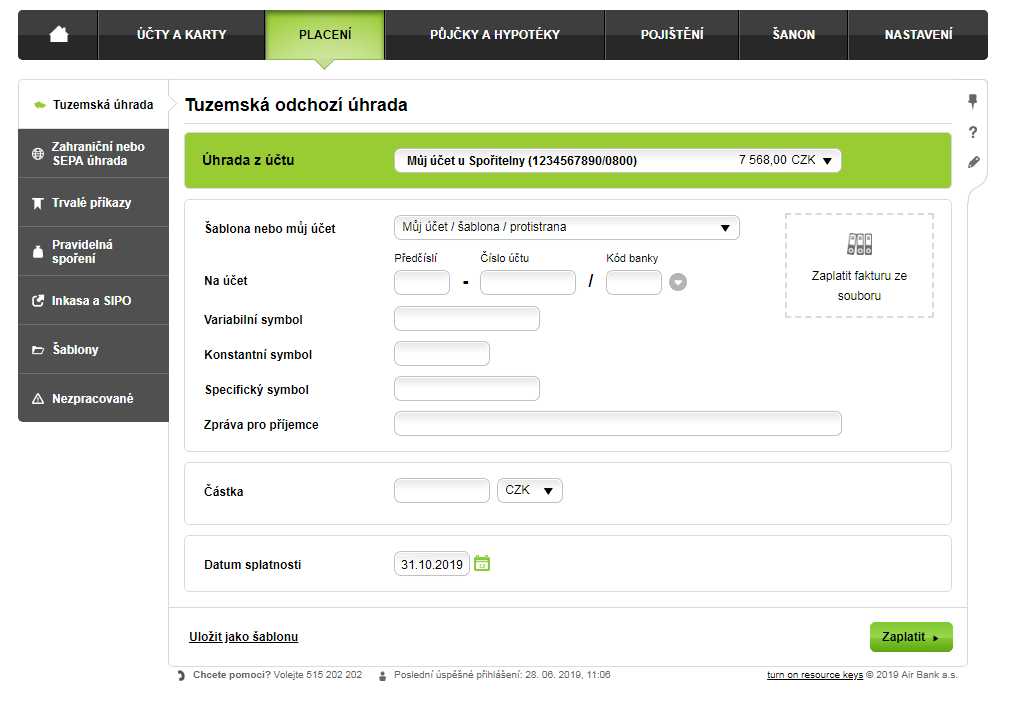
Task: Click turn on resource keys link
Action: coord(814,676)
